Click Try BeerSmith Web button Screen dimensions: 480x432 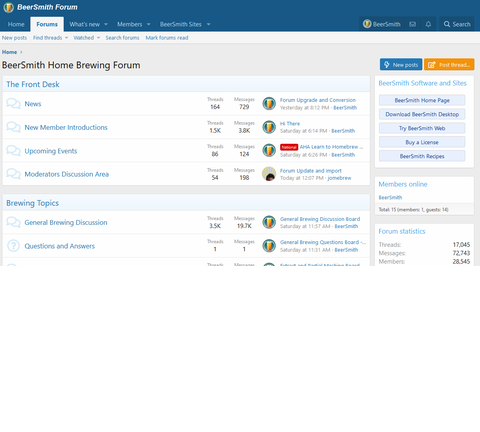point(422,128)
